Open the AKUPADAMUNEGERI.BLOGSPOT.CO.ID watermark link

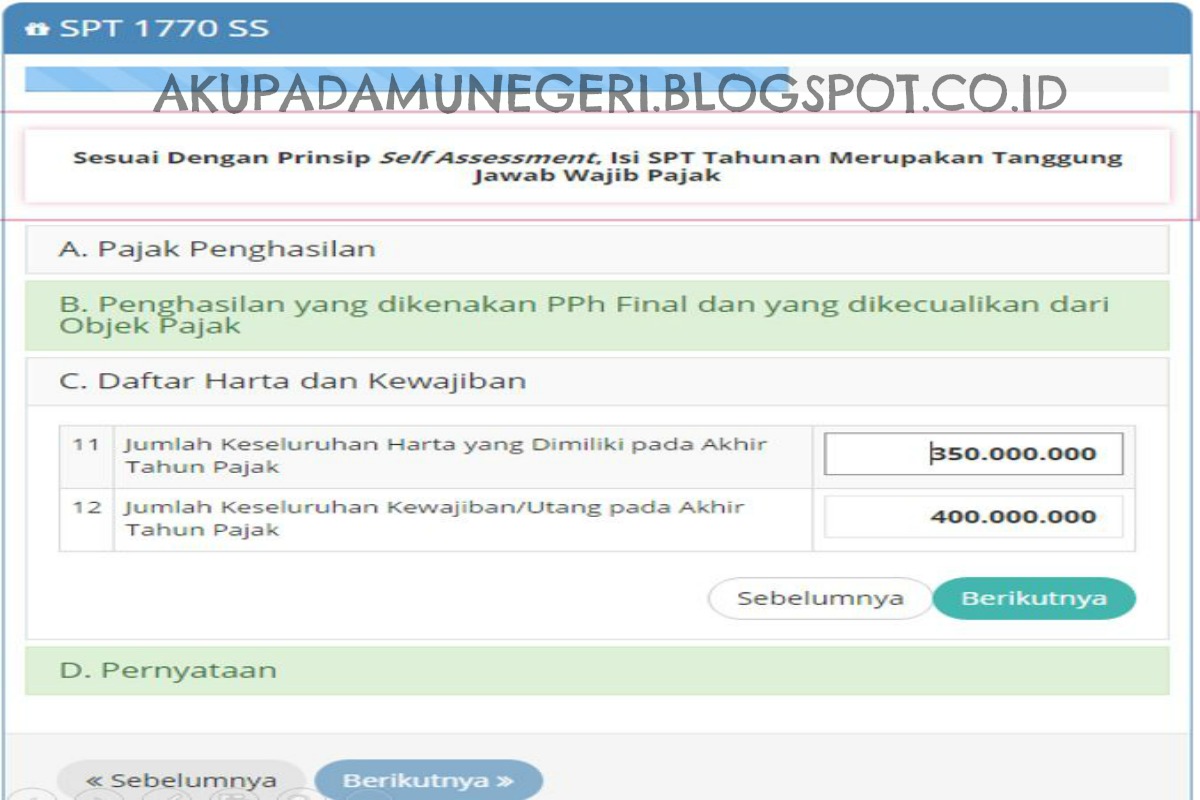pos(612,93)
